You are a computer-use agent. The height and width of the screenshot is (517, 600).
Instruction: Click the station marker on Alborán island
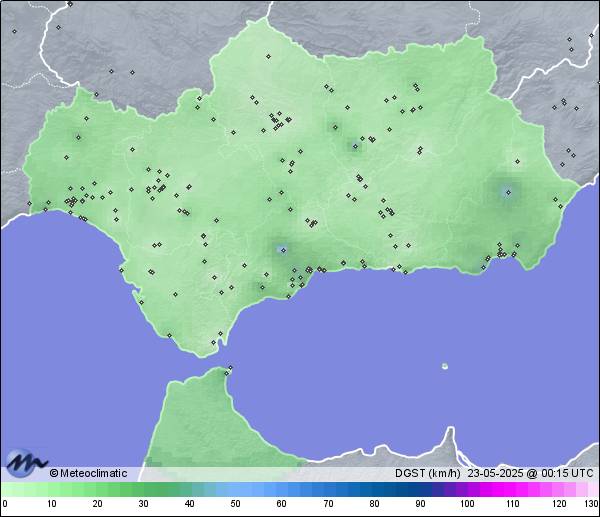445,366
